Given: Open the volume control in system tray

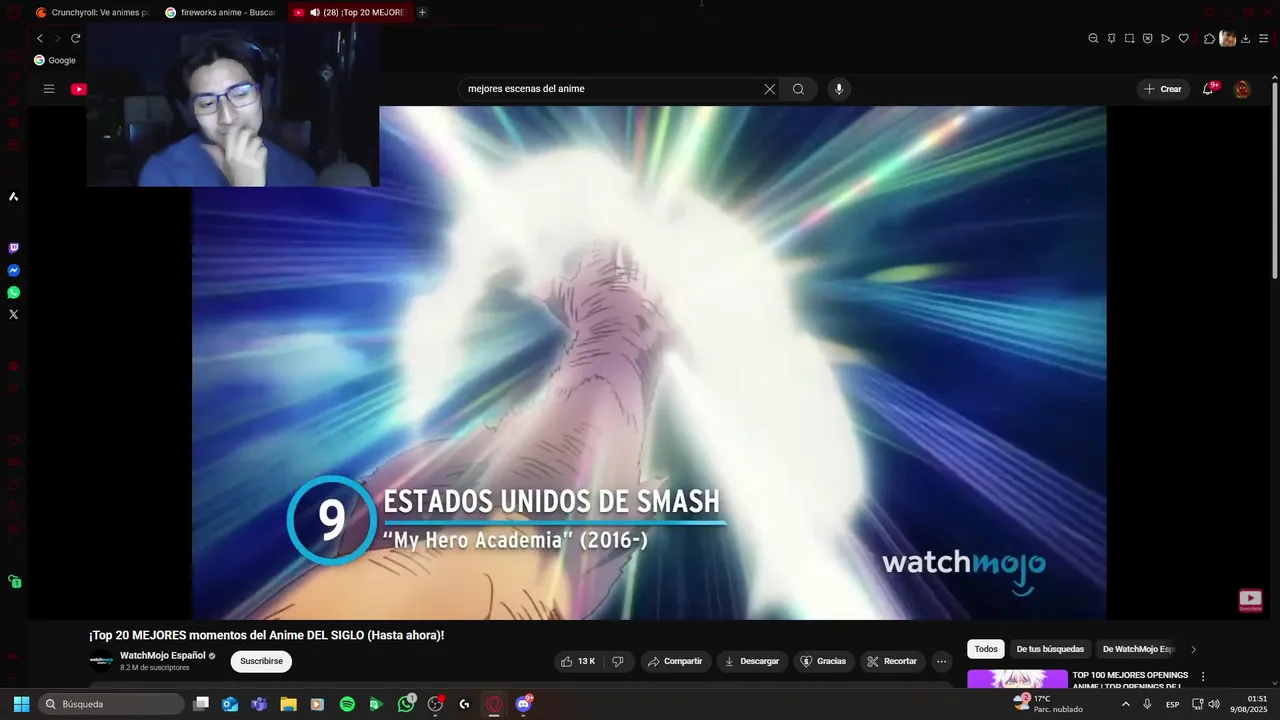Looking at the screenshot, I should coord(1214,704).
